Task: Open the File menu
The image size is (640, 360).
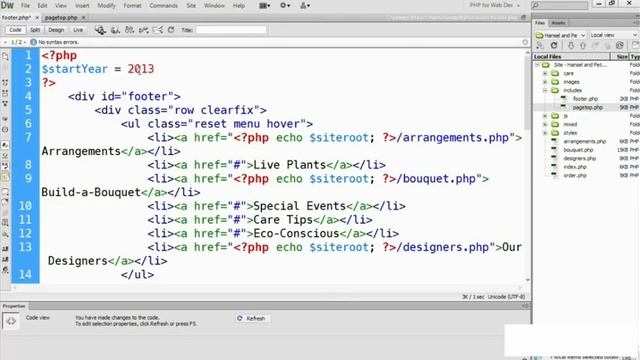Action: (x=25, y=6)
